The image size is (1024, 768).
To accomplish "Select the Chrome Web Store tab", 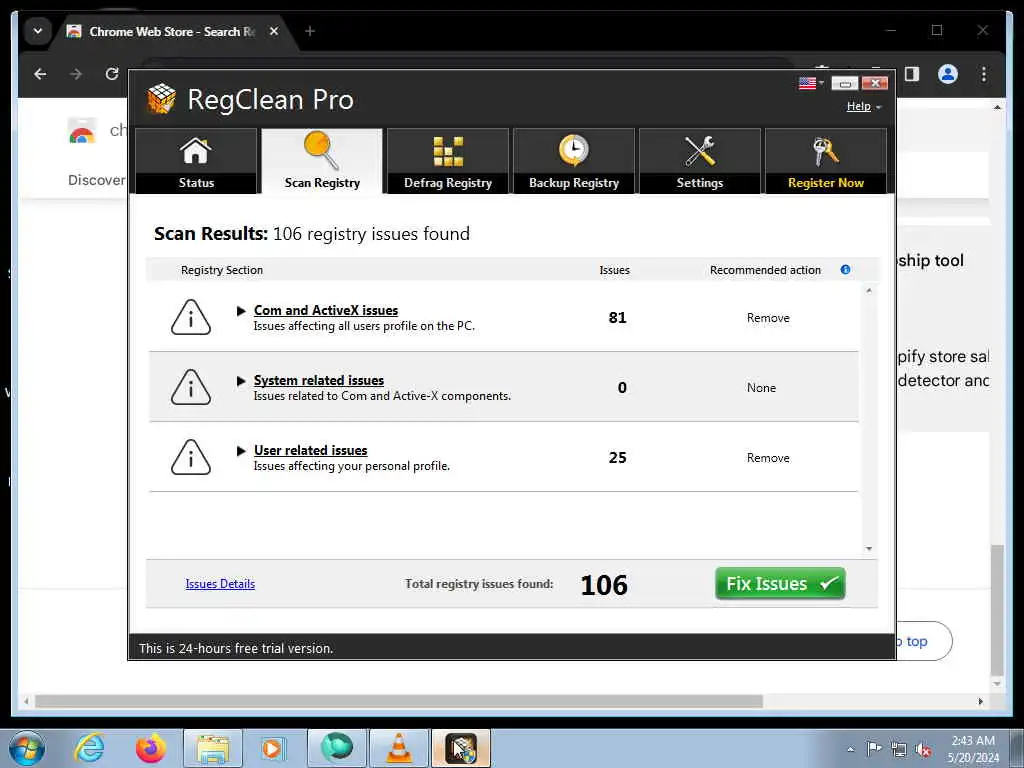I will [x=170, y=31].
